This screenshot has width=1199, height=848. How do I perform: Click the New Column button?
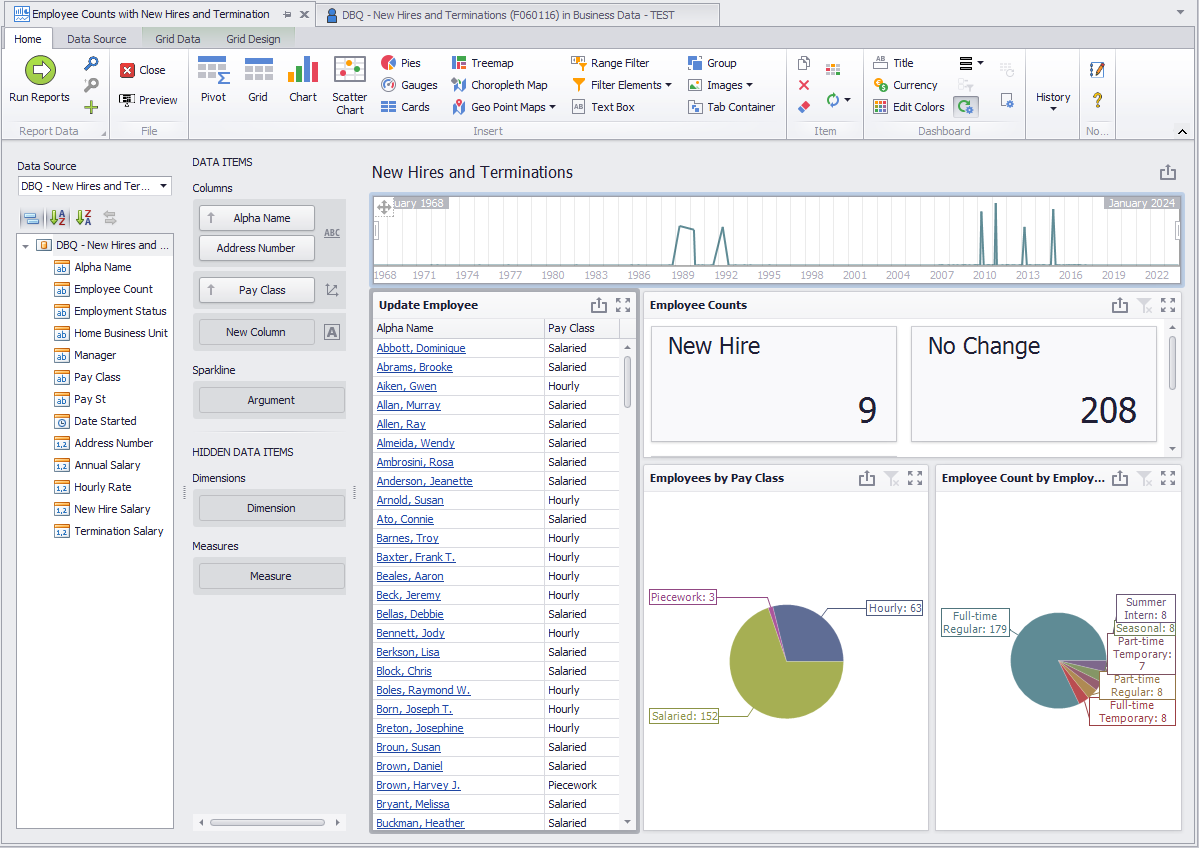pos(257,332)
